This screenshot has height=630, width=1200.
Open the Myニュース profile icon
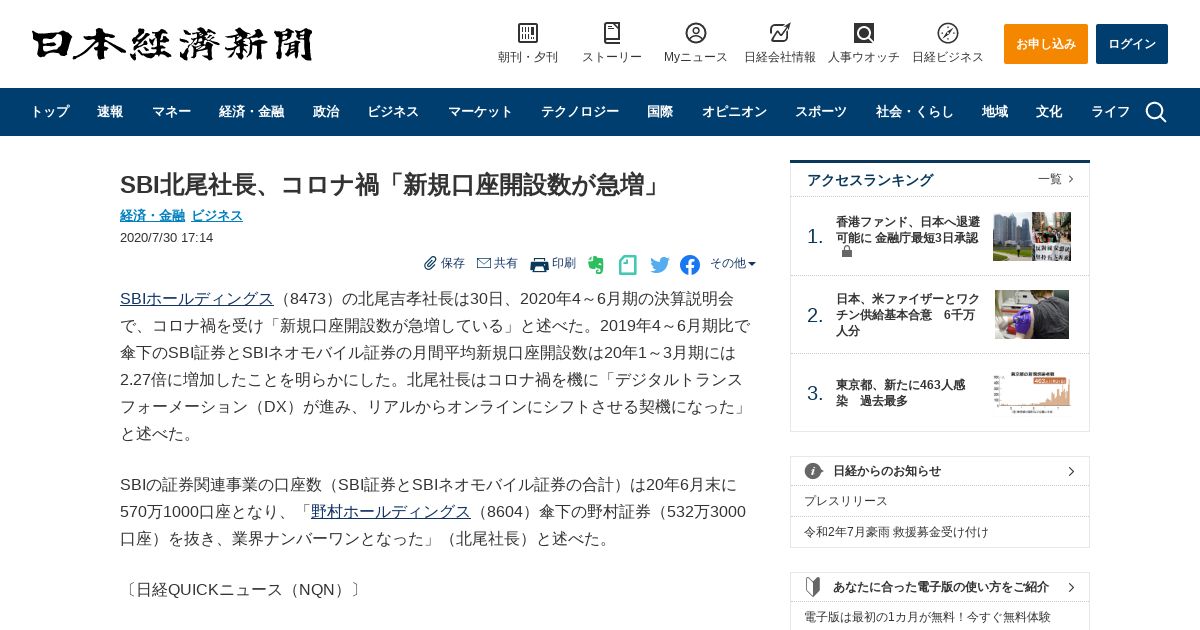(x=696, y=33)
